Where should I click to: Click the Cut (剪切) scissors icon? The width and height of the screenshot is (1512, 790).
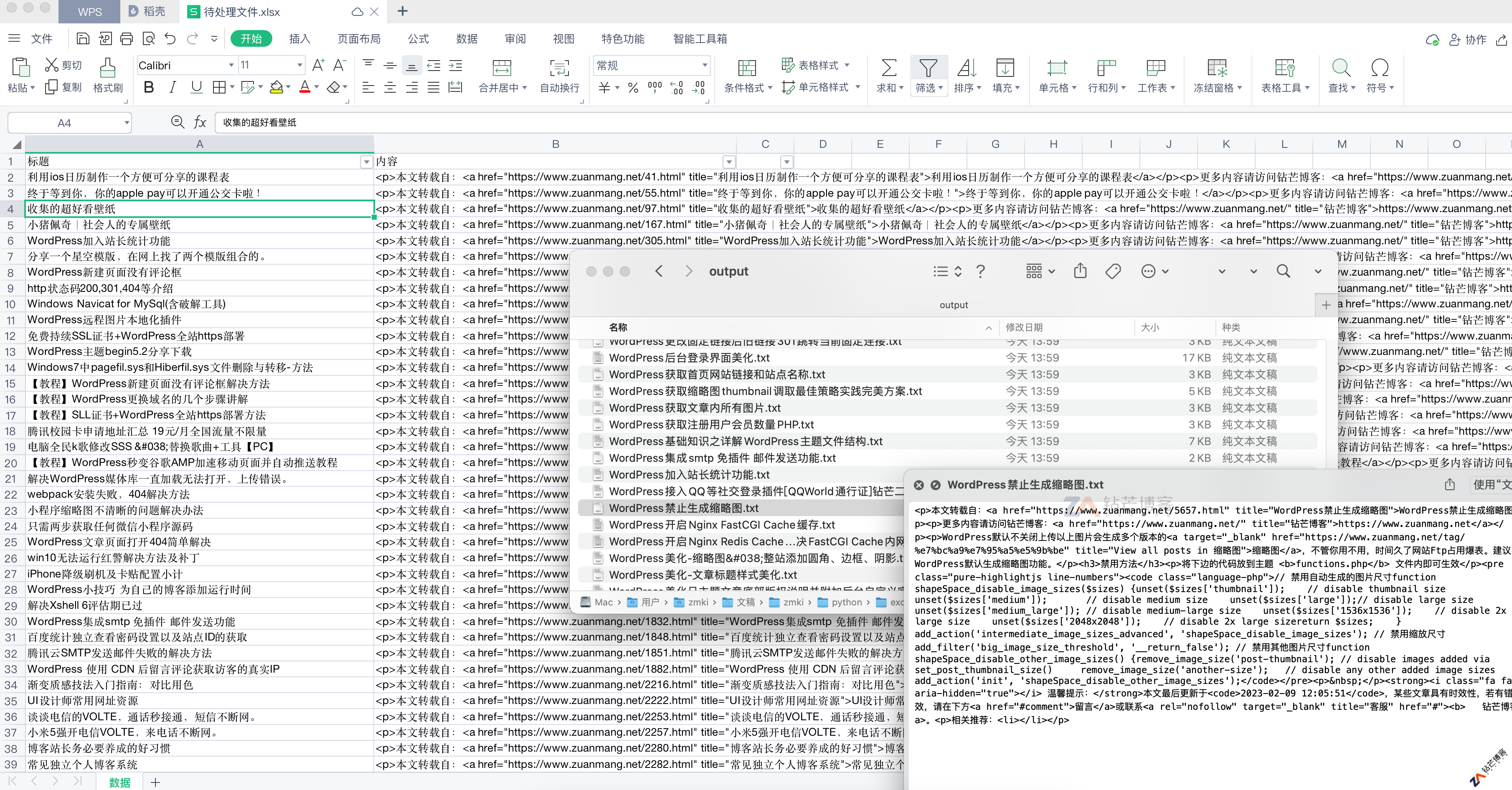(52, 65)
